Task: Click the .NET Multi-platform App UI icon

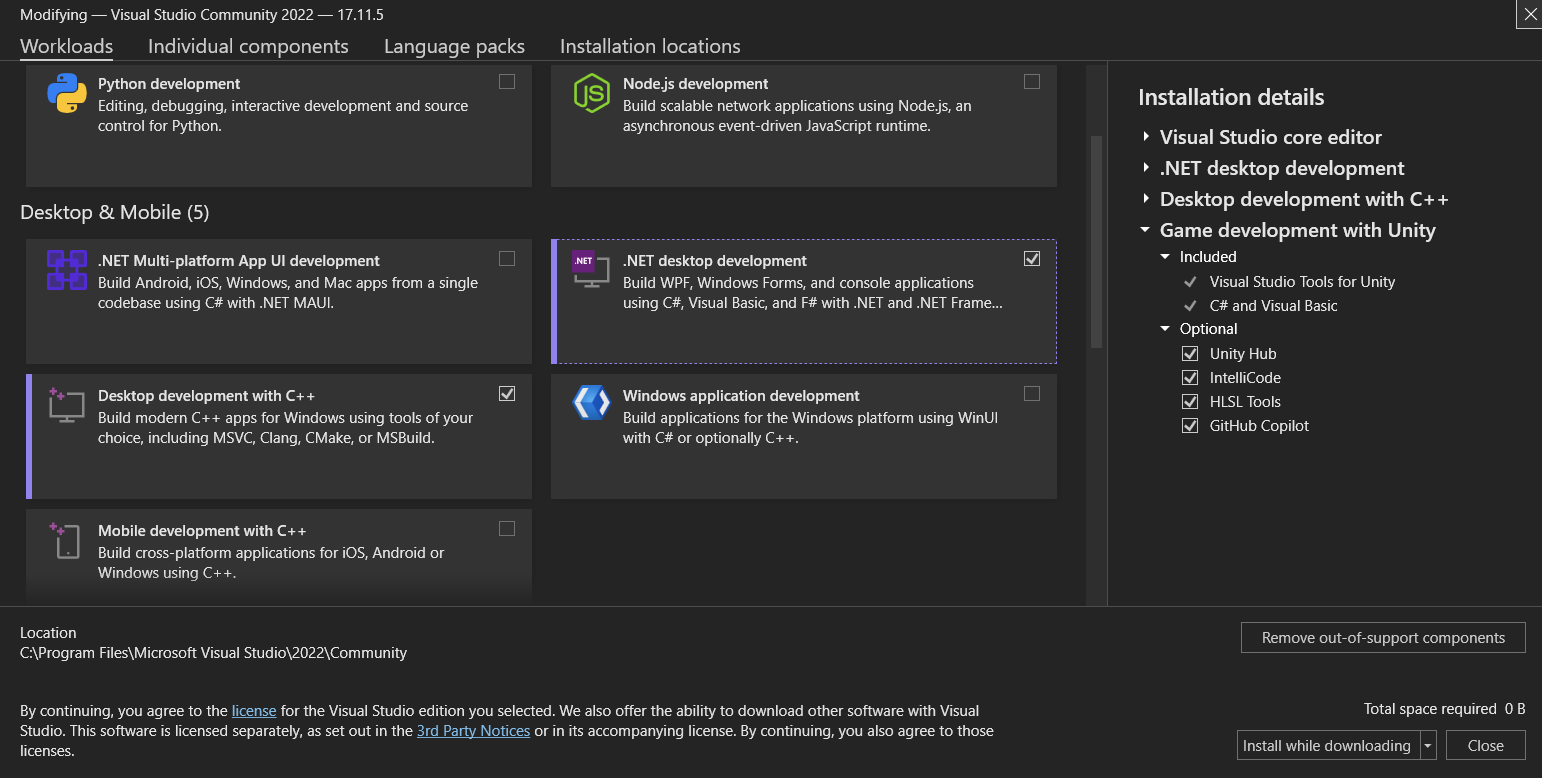Action: (67, 271)
